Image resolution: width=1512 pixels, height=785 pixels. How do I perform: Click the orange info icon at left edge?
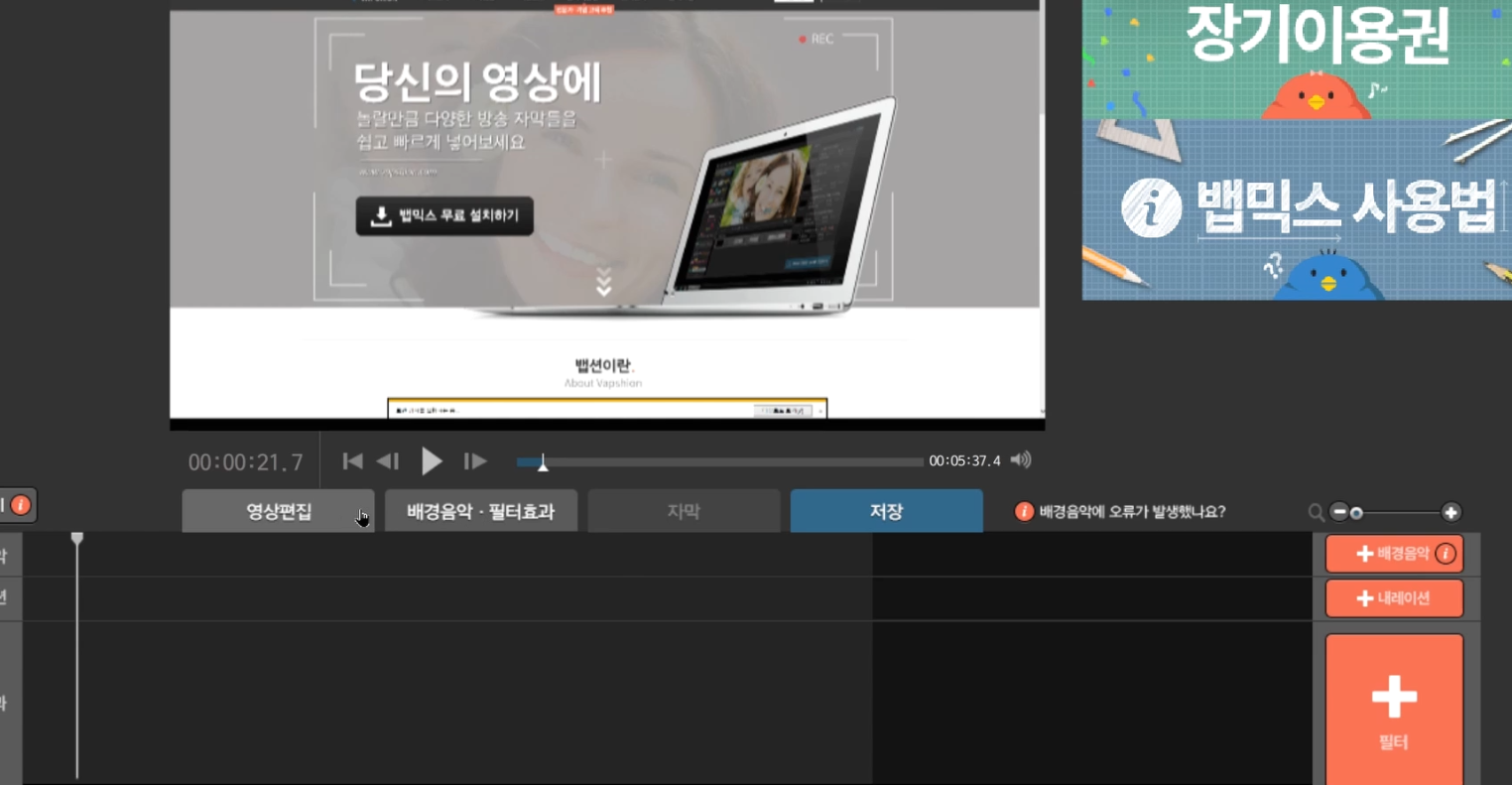click(20, 505)
